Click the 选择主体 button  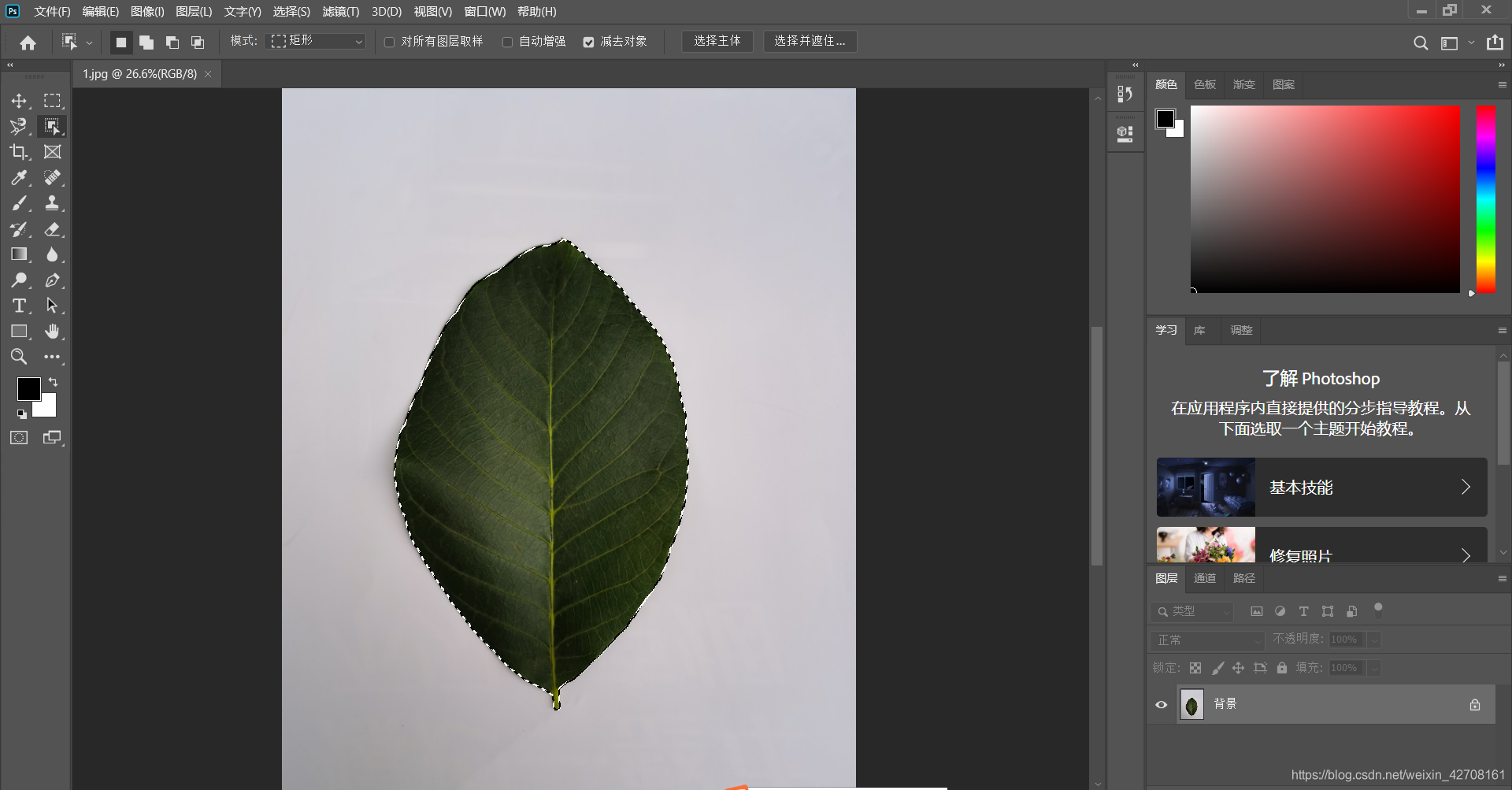717,41
